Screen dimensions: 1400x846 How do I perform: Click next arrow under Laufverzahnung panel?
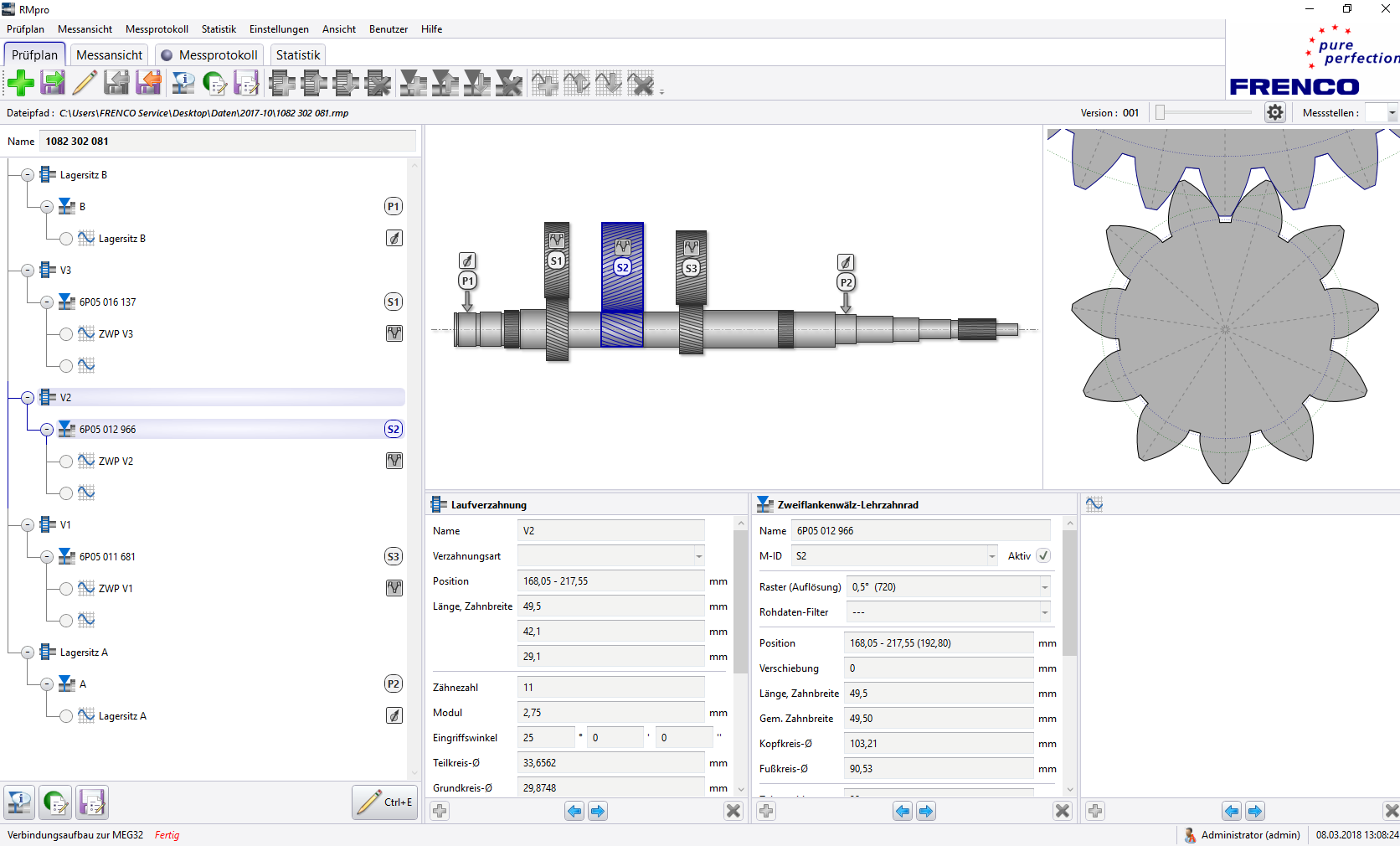click(x=598, y=811)
